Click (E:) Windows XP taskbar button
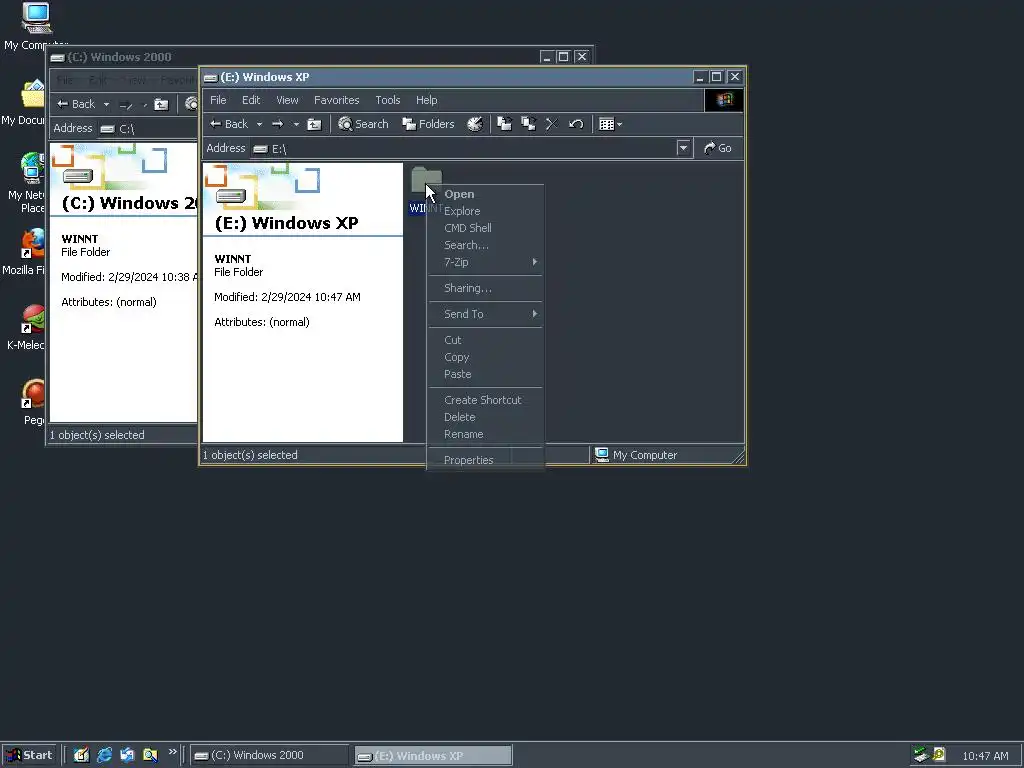The width and height of the screenshot is (1024, 768). (434, 756)
